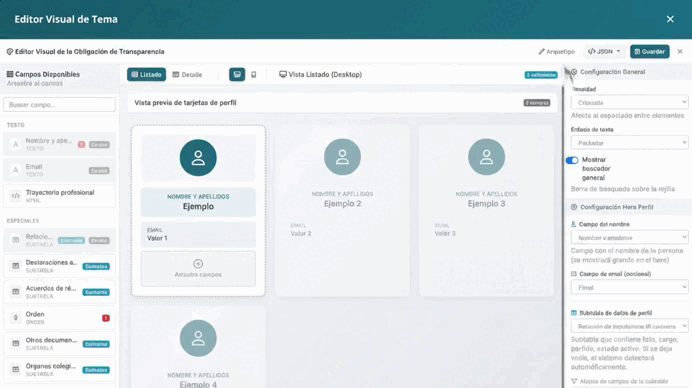Click the HTML code icon for Trayectoria profesional
Image resolution: width=692 pixels, height=388 pixels.
15,196
